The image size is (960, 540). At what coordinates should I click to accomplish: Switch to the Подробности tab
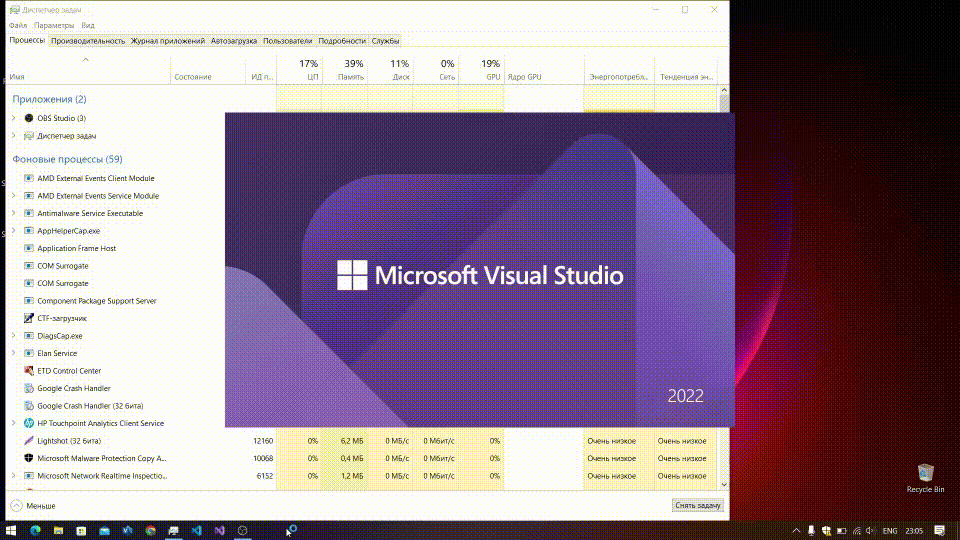342,41
